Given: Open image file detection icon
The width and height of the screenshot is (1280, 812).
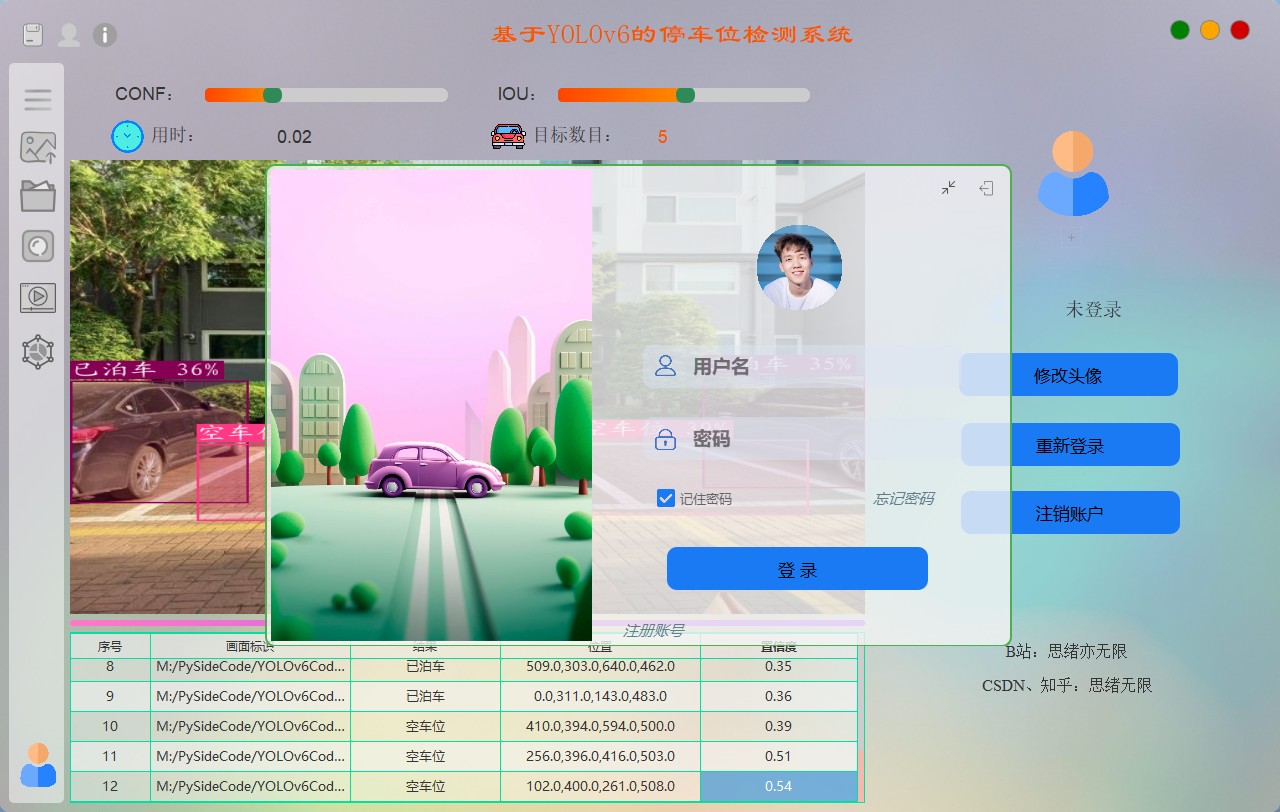Looking at the screenshot, I should pos(38,147).
